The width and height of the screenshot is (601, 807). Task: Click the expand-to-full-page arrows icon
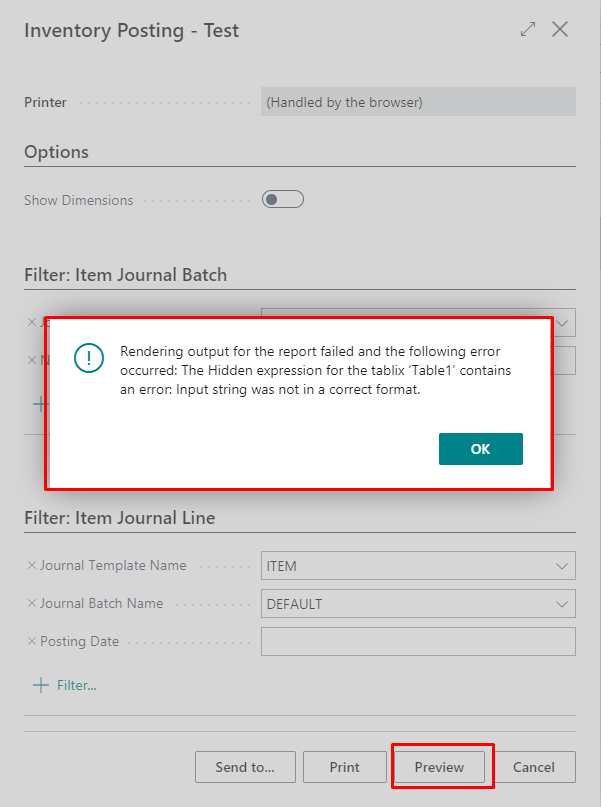point(527,29)
